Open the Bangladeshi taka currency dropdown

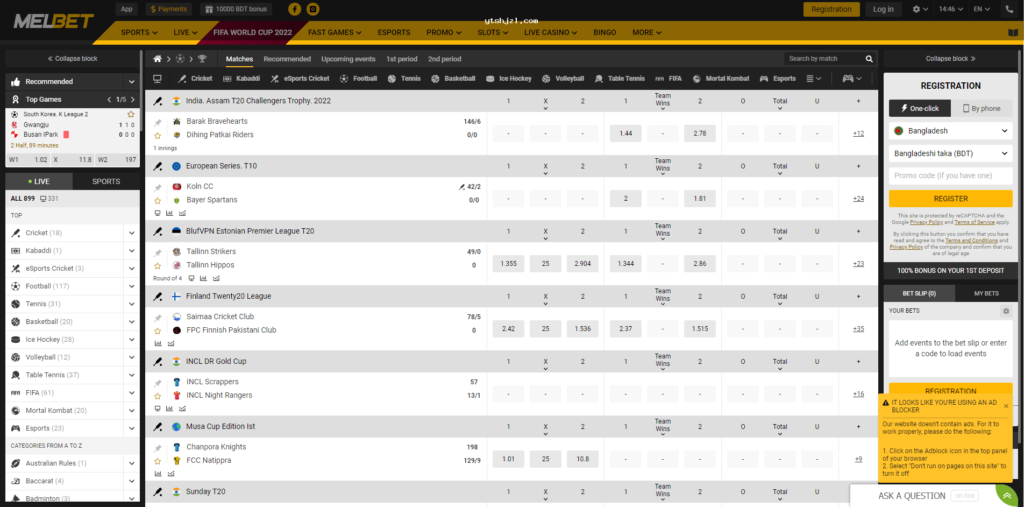coord(950,154)
